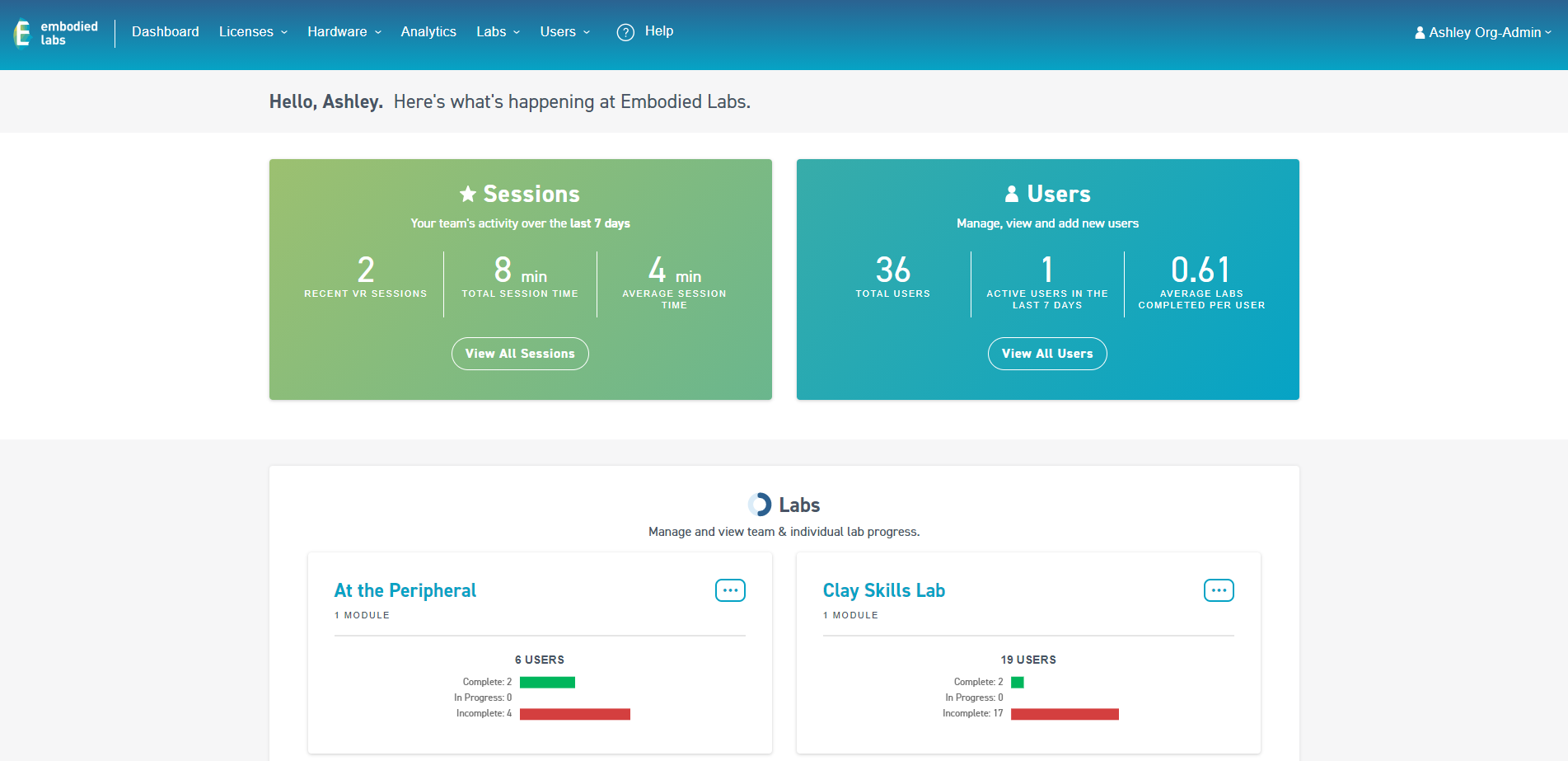The width and height of the screenshot is (1568, 761).
Task: Click '1 MODULE' under Clay Skills Lab
Action: tap(850, 615)
